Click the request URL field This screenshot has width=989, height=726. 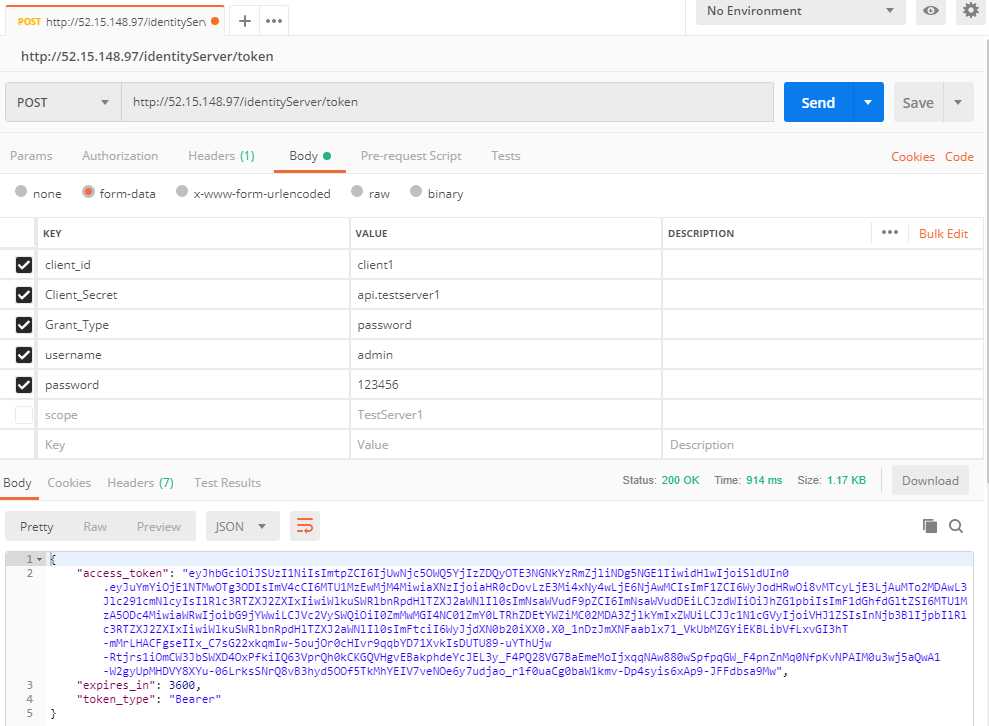[448, 102]
